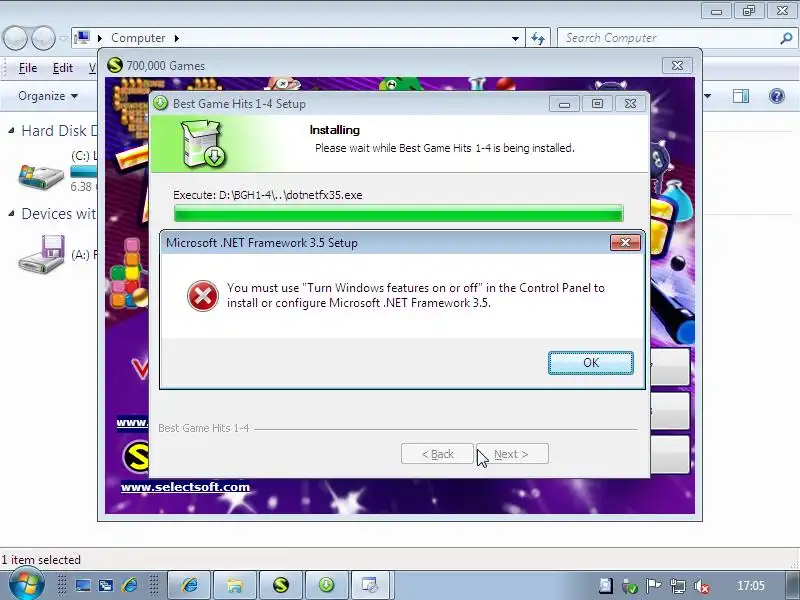Open the Edit menu in Explorer
This screenshot has height=600, width=800.
click(63, 68)
